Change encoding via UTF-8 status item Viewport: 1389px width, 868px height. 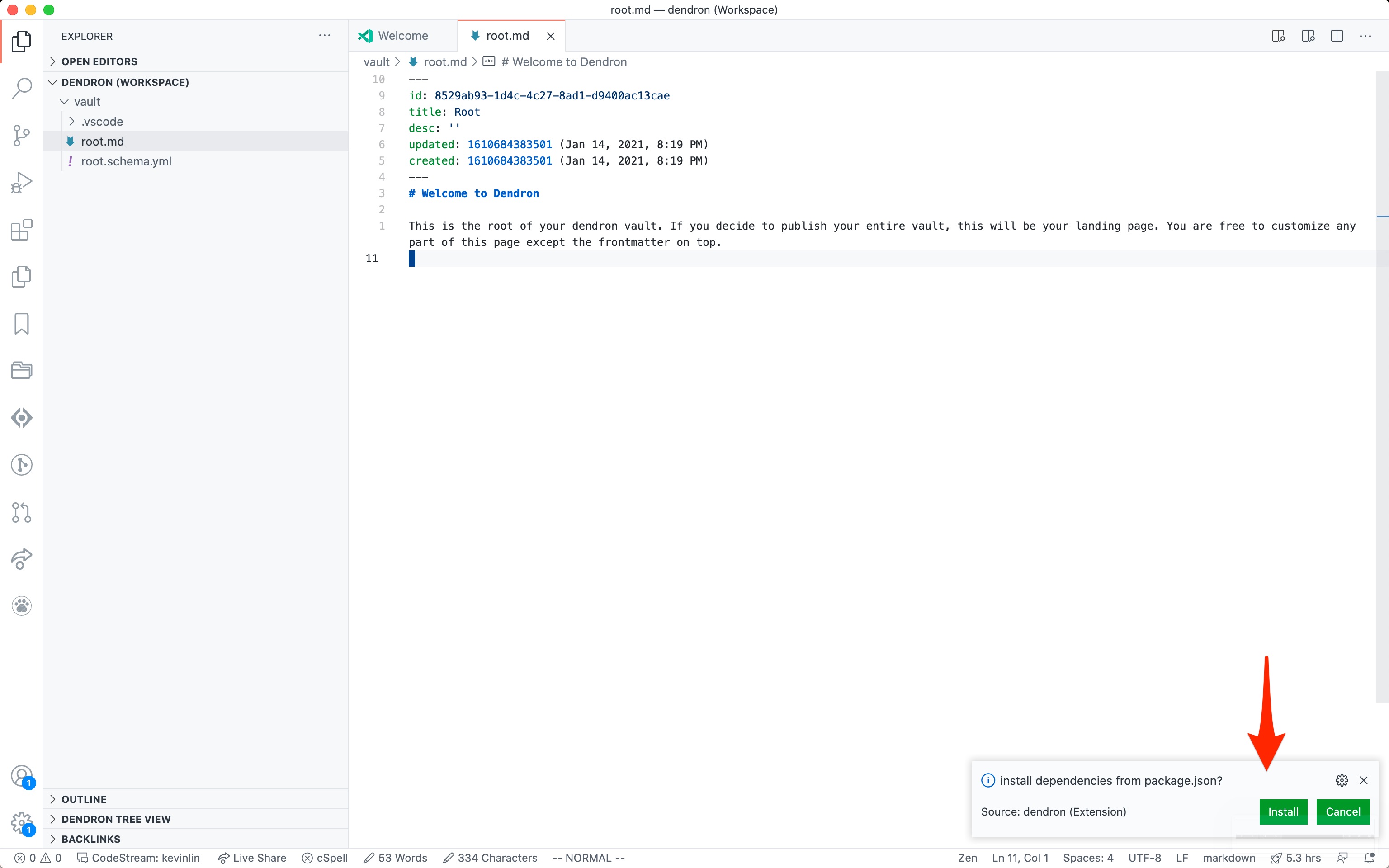[x=1144, y=858]
